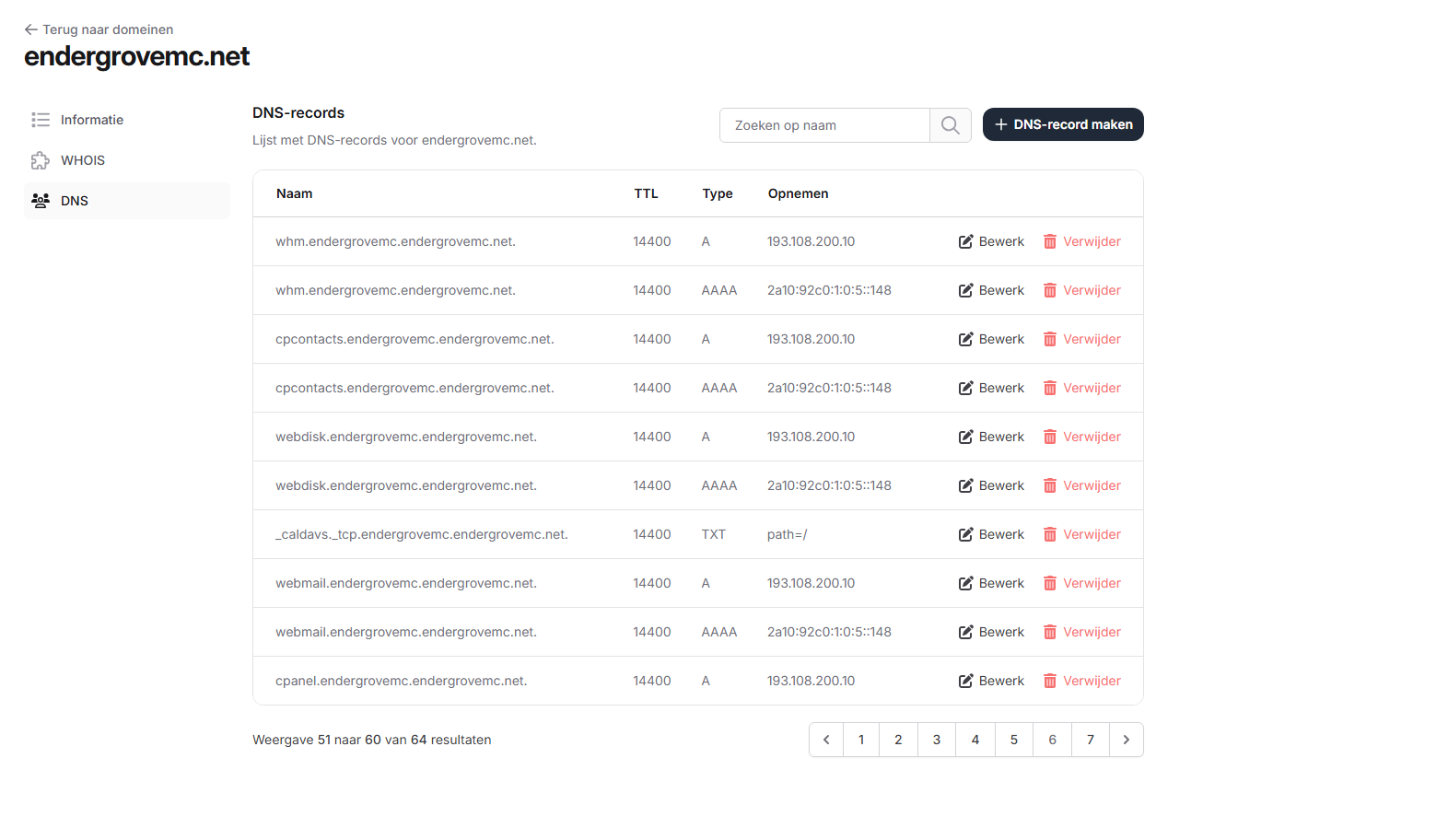Click the Informatie list icon
The width and height of the screenshot is (1448, 840).
pyautogui.click(x=40, y=120)
